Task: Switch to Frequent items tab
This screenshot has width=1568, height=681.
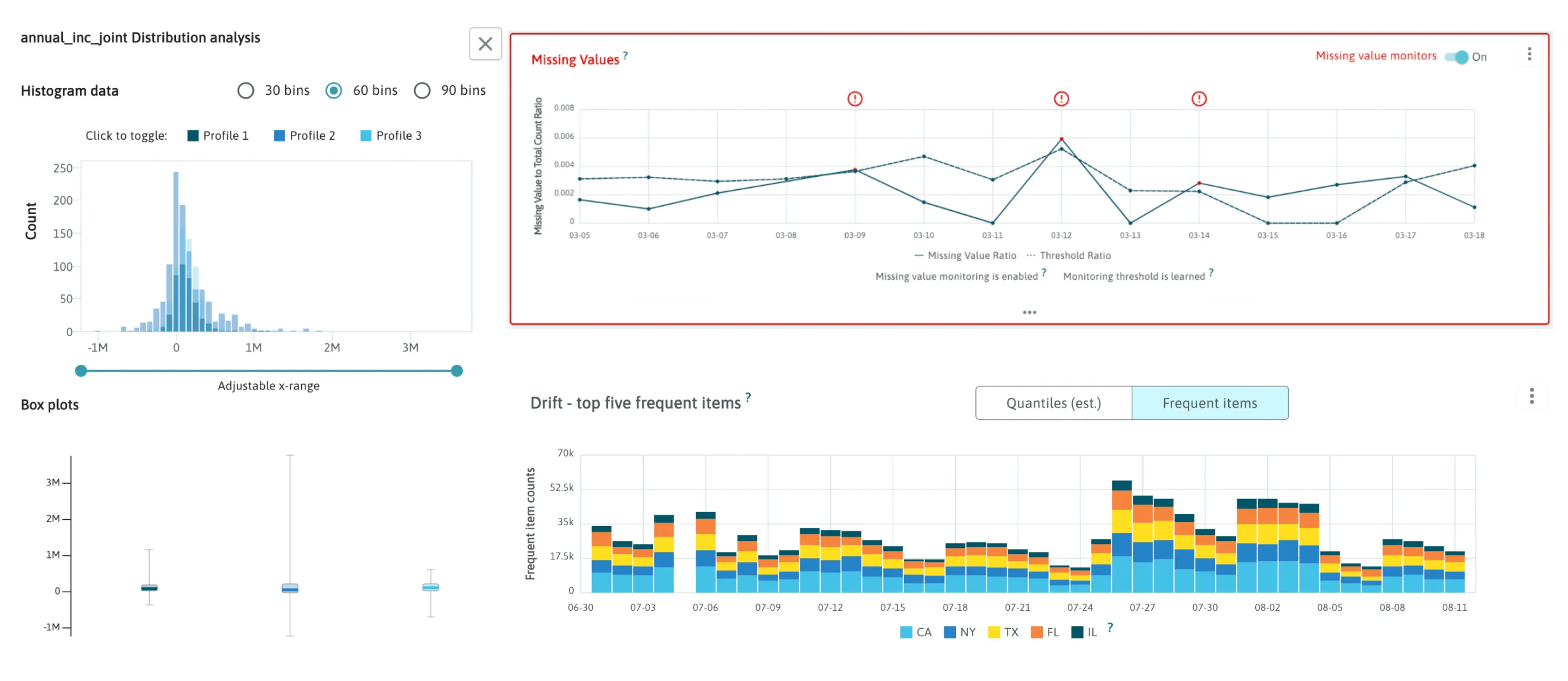Action: point(1209,403)
